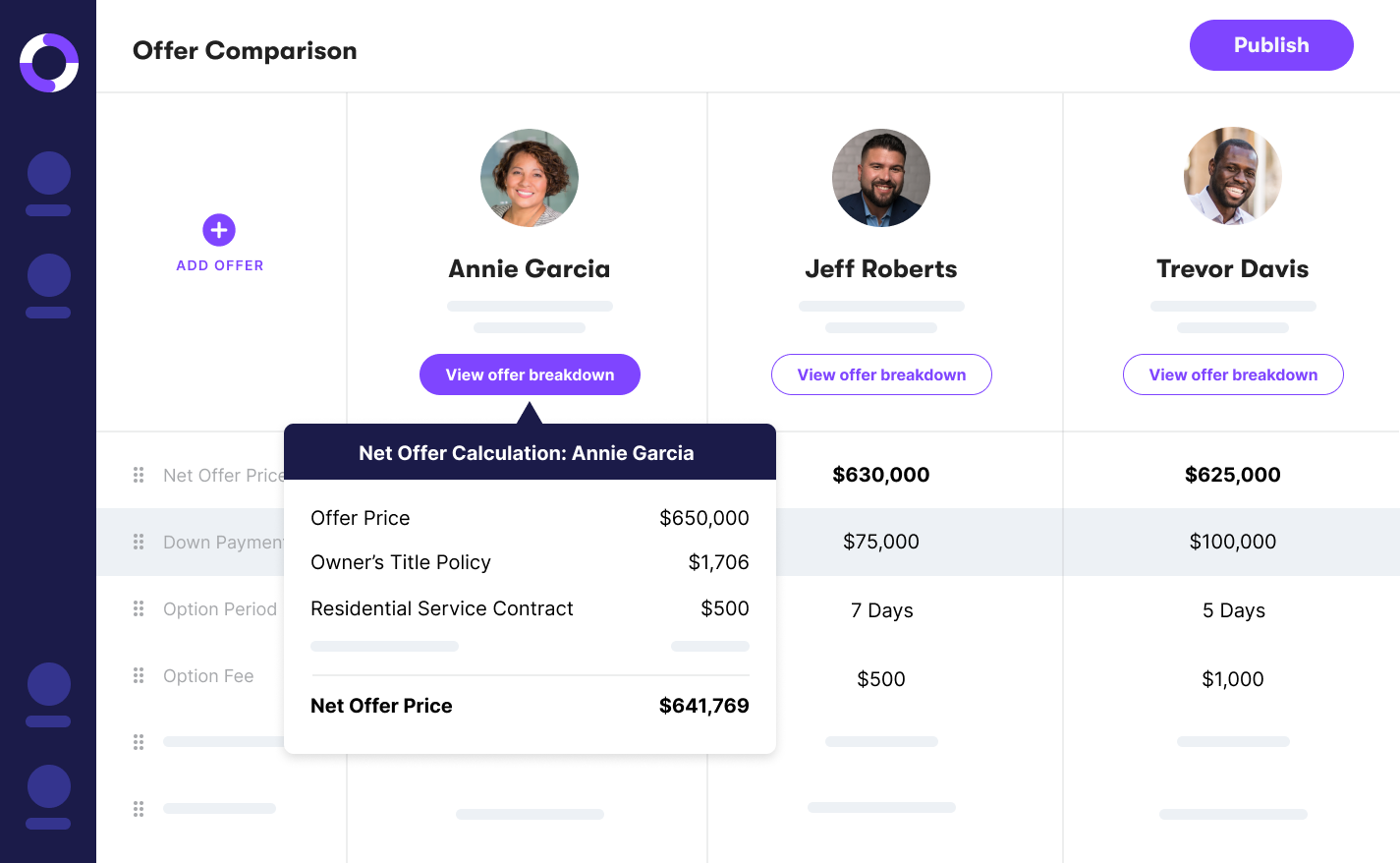
Task: Select the drag handle for Option Period row
Action: tap(139, 608)
